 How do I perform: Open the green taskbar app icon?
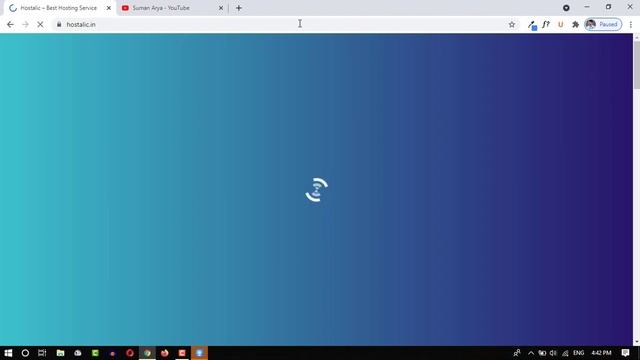point(95,353)
